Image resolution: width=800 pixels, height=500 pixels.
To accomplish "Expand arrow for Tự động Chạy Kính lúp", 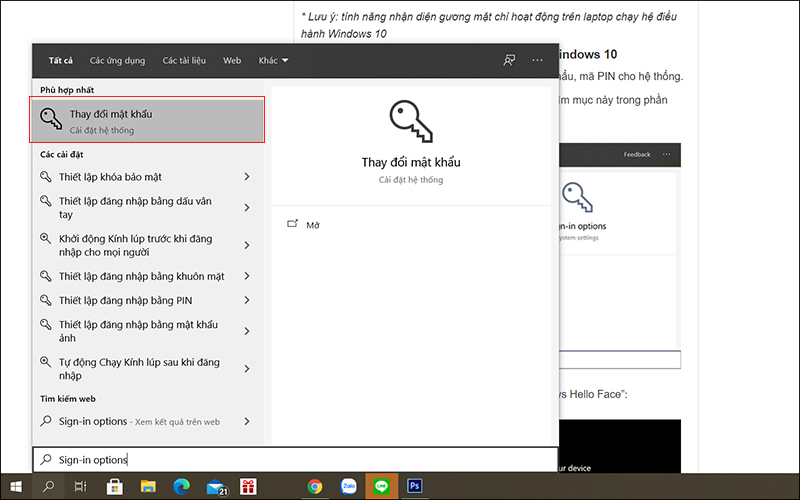I will pyautogui.click(x=247, y=369).
